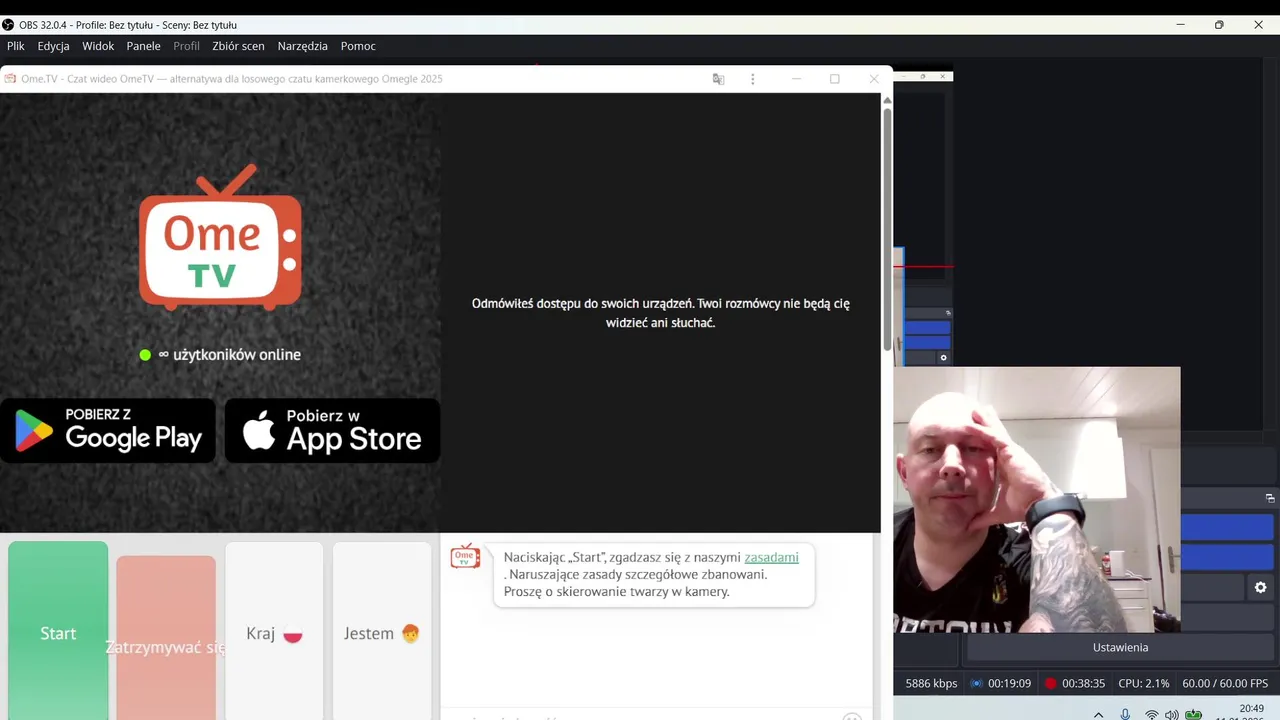Click the webcam preview in OBS
The height and width of the screenshot is (720, 1280).
tap(1037, 499)
